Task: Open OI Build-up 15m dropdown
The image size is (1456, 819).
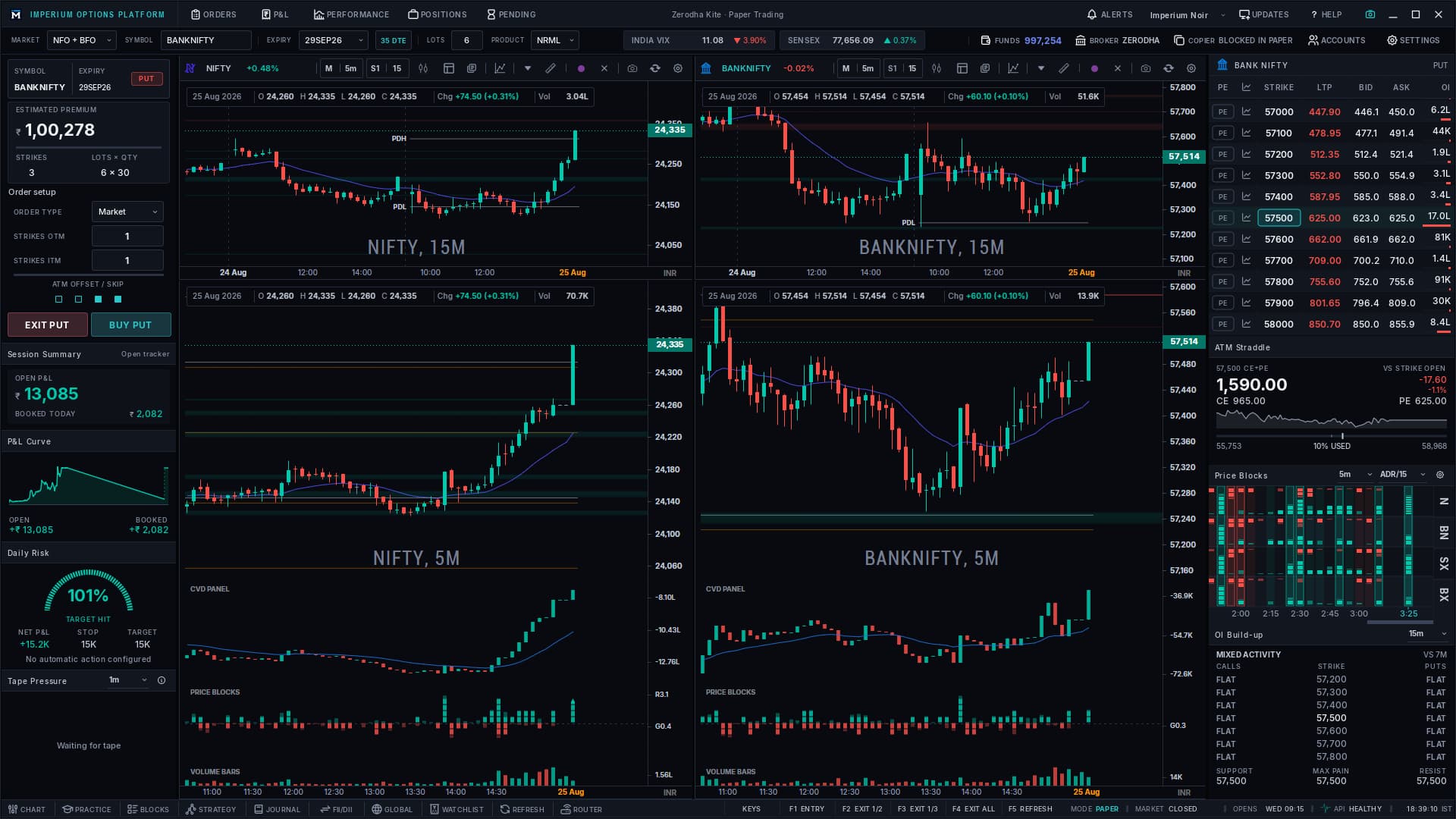Action: tap(1428, 634)
